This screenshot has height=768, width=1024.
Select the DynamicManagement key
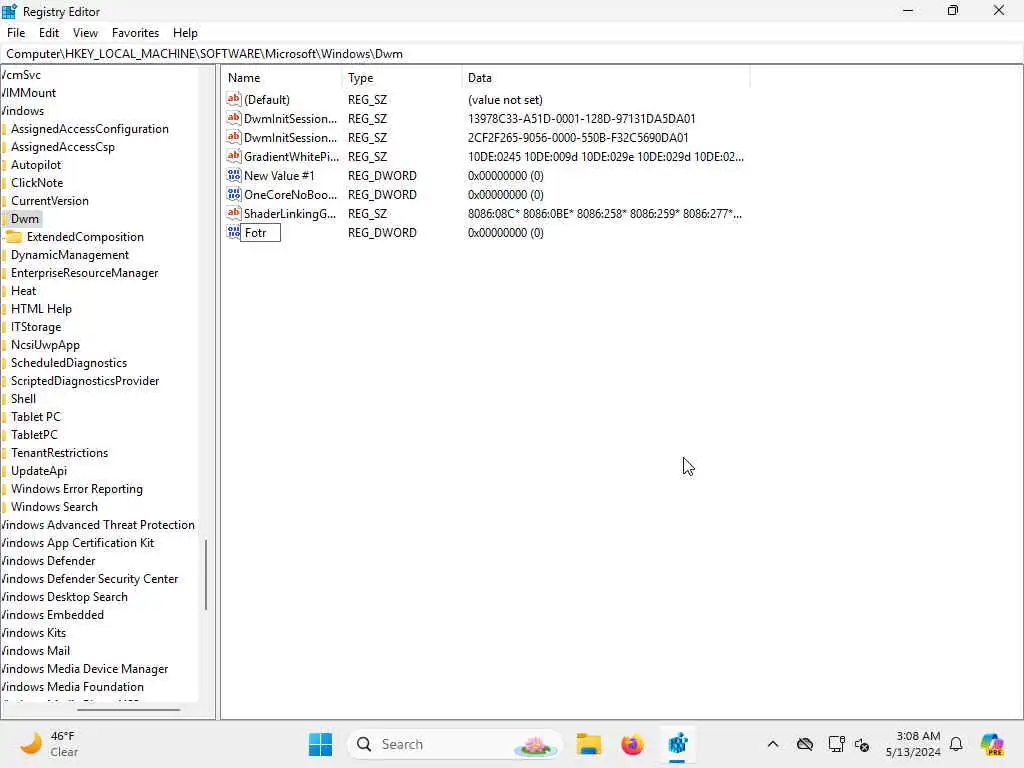tap(70, 255)
